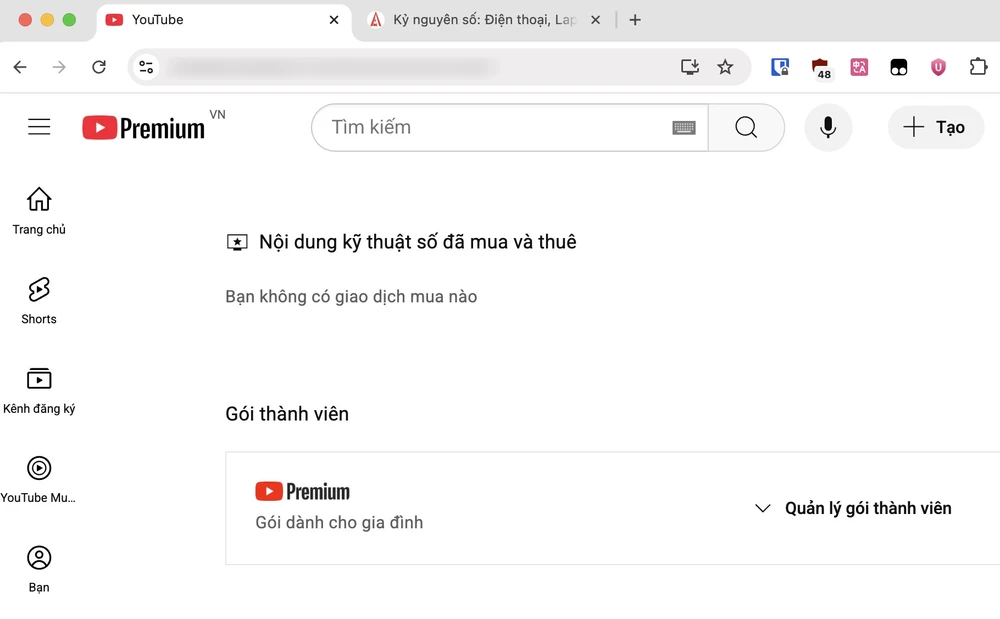
Task: Switch to the Kỷ nguyên số tab
Action: click(x=480, y=19)
